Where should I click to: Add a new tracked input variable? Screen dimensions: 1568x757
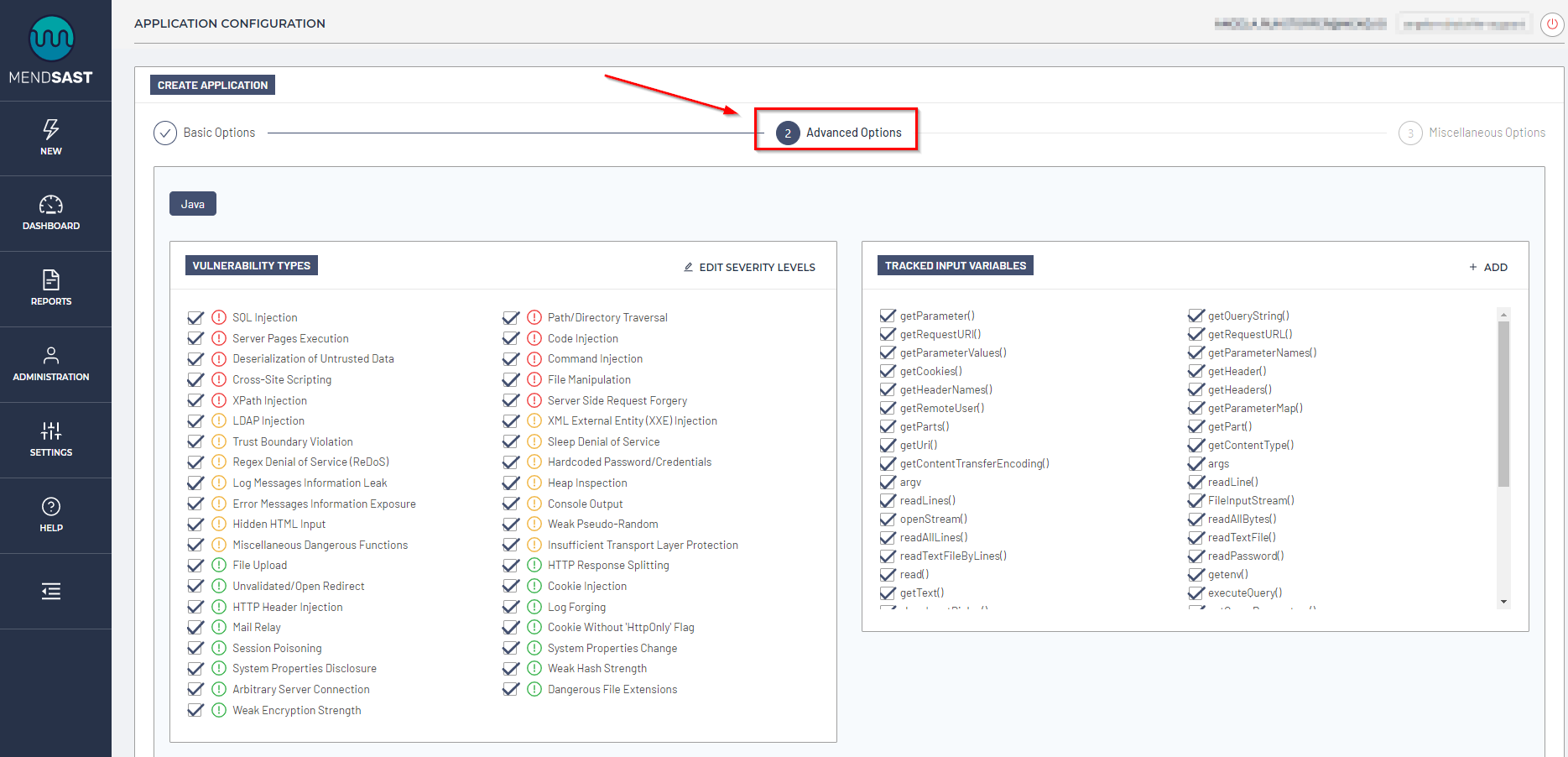1488,267
